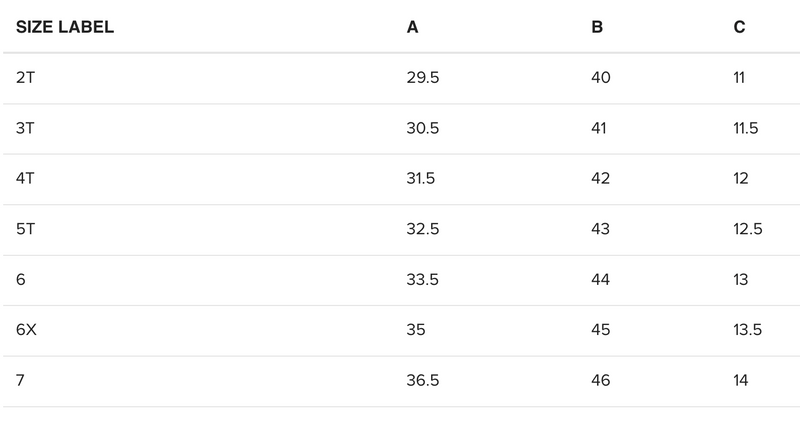Click the 13.5 value in 6X row
The image size is (800, 421).
pos(748,330)
